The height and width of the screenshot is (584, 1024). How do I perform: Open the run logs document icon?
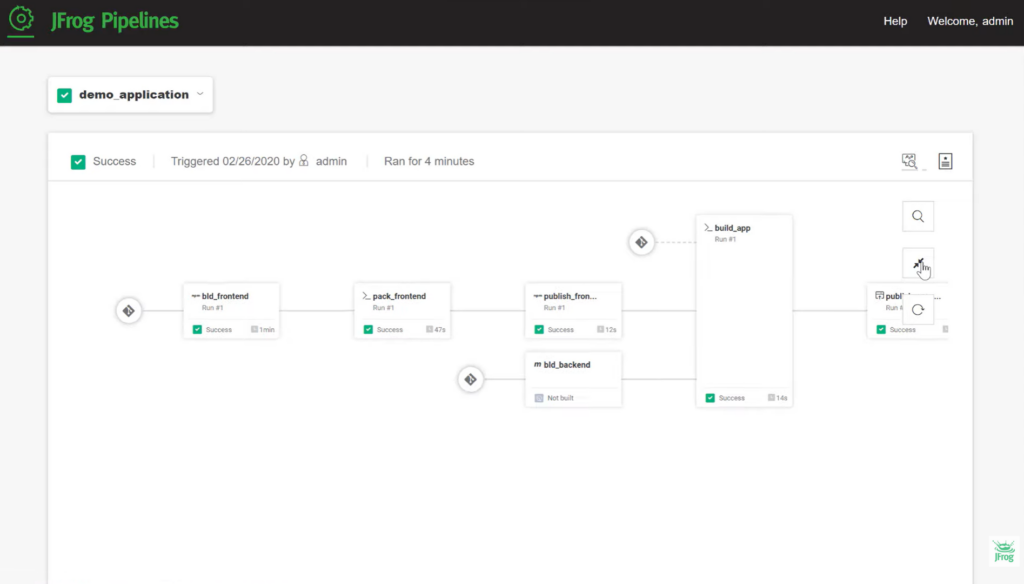pos(945,161)
